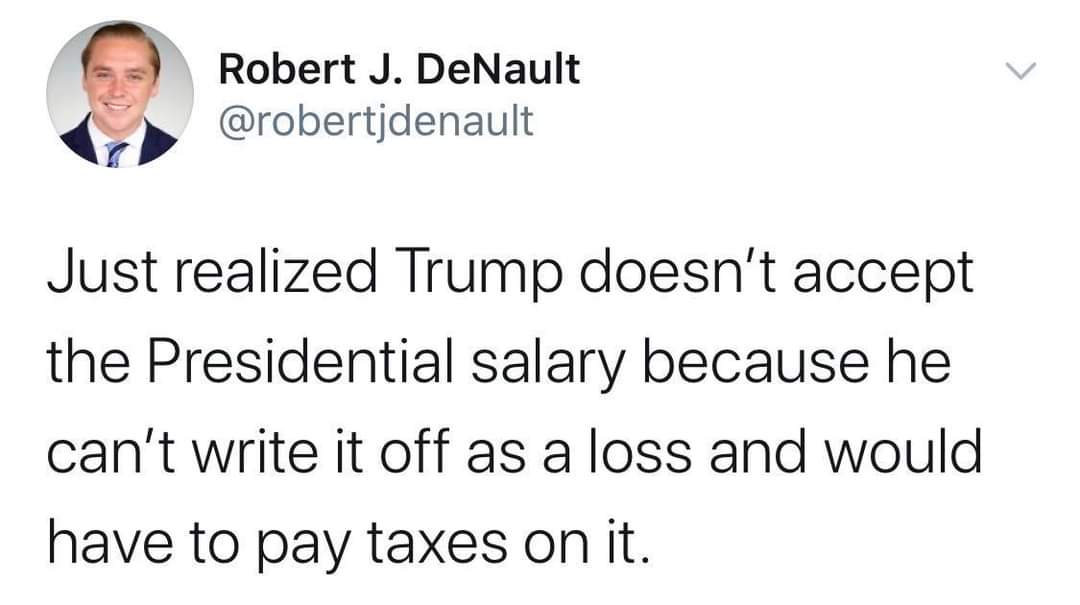Click the @robertjdenault handle
Image resolution: width=1080 pixels, height=605 pixels.
pos(376,122)
